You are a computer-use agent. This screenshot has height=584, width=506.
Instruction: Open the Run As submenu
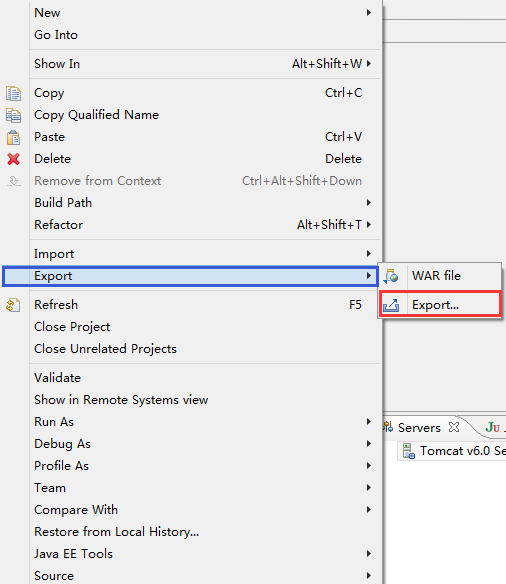tap(205, 422)
